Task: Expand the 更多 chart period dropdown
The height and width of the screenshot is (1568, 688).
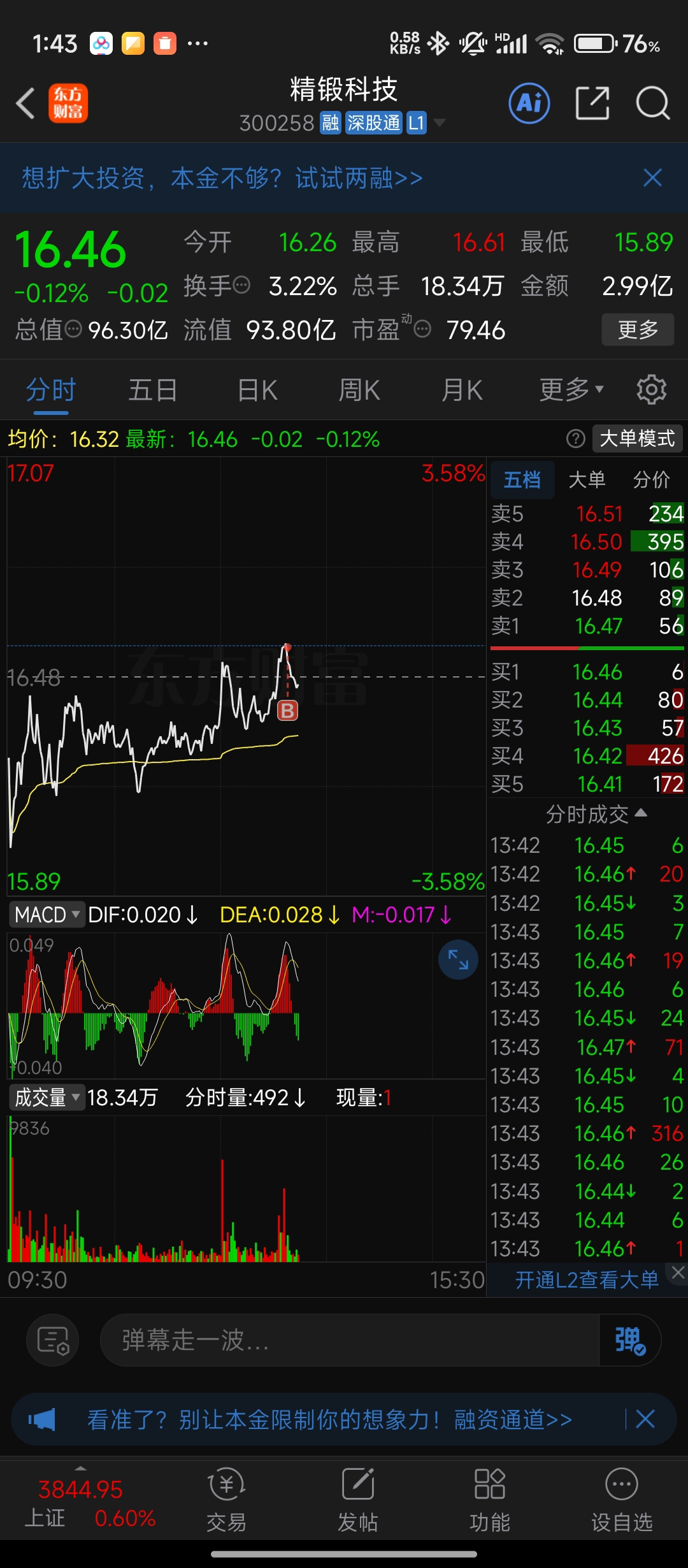Action: [571, 390]
